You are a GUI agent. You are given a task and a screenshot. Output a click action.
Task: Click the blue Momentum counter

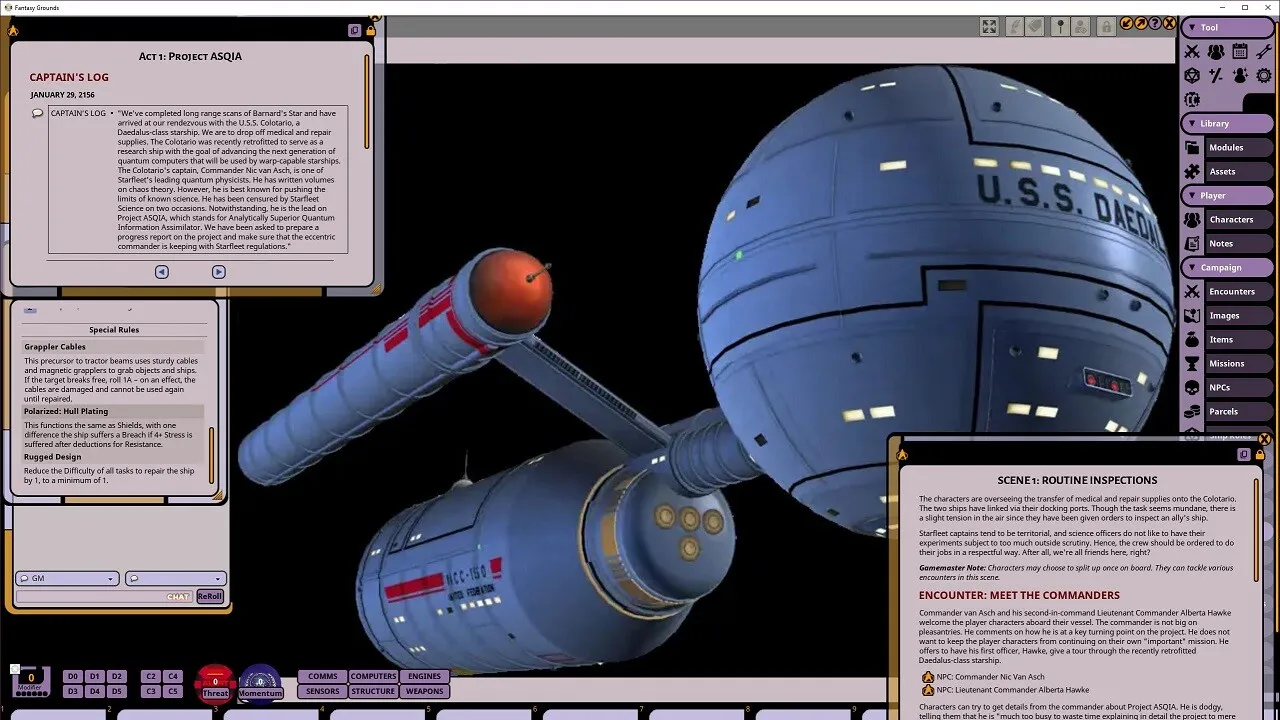(260, 684)
